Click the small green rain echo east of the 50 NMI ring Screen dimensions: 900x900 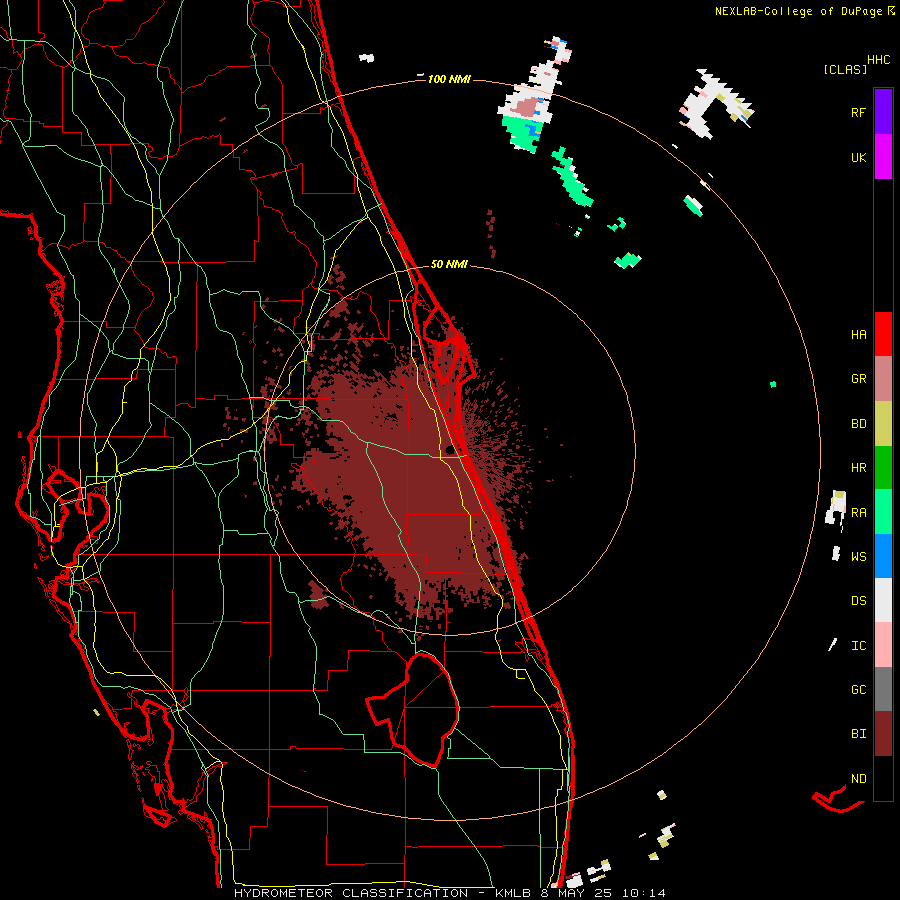point(773,384)
